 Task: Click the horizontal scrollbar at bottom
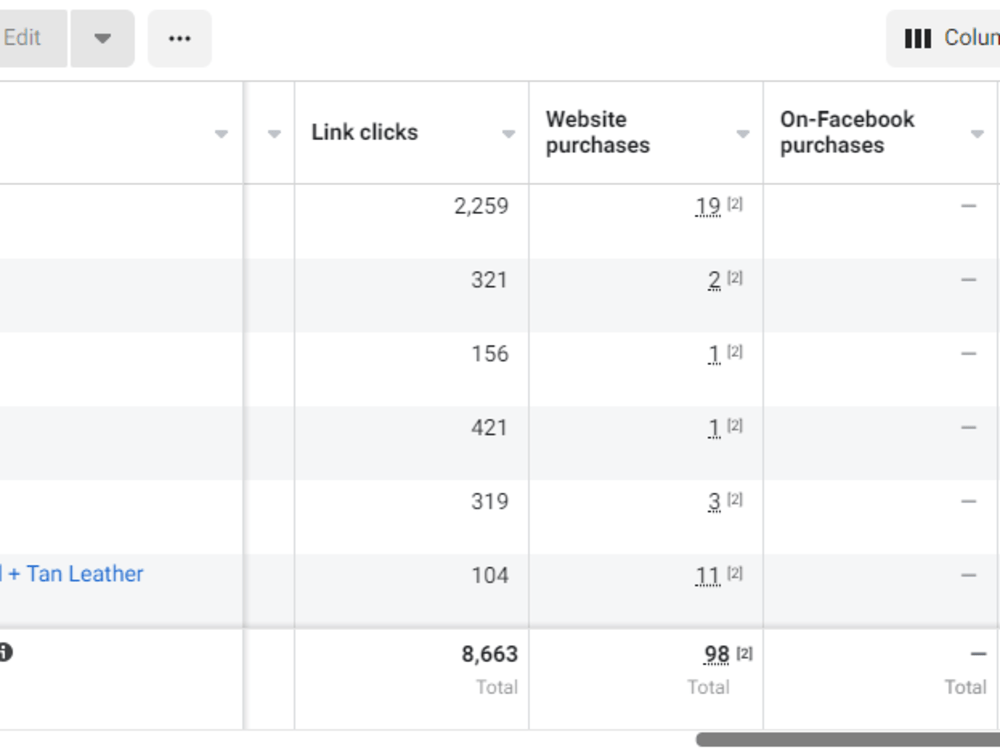[x=848, y=739]
